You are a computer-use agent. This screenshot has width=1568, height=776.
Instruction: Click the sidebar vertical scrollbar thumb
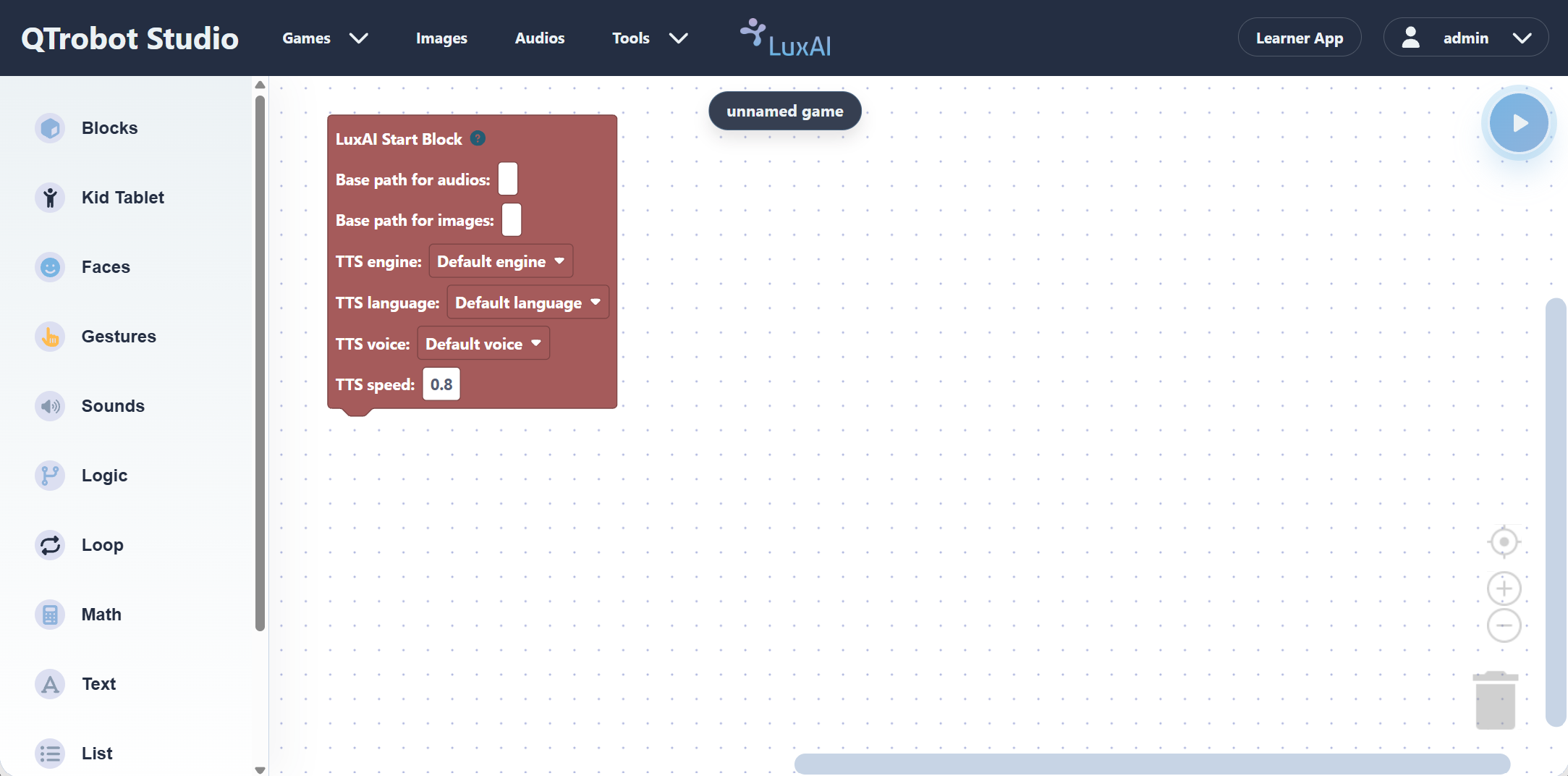[x=260, y=364]
